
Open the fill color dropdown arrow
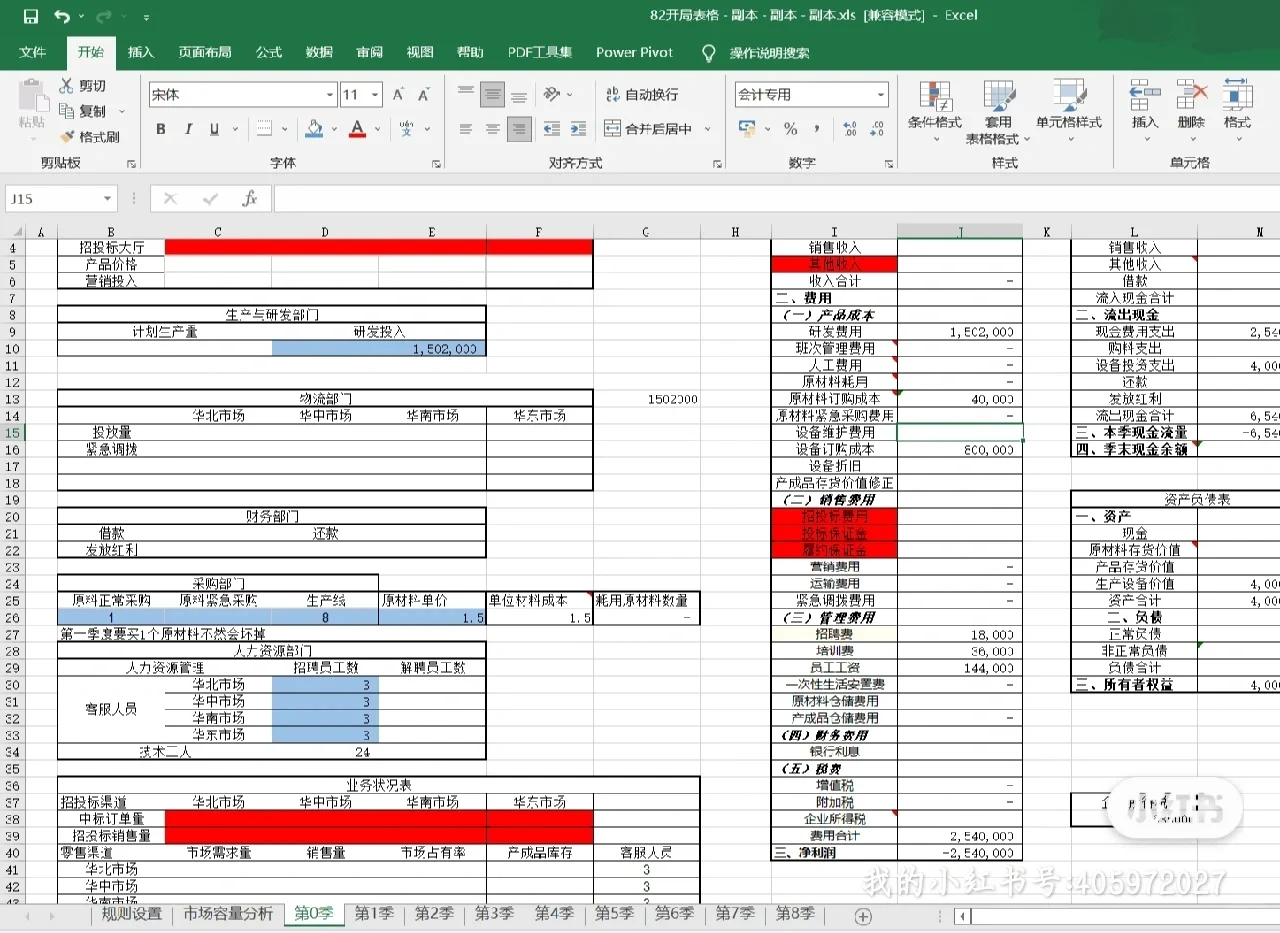coord(333,130)
